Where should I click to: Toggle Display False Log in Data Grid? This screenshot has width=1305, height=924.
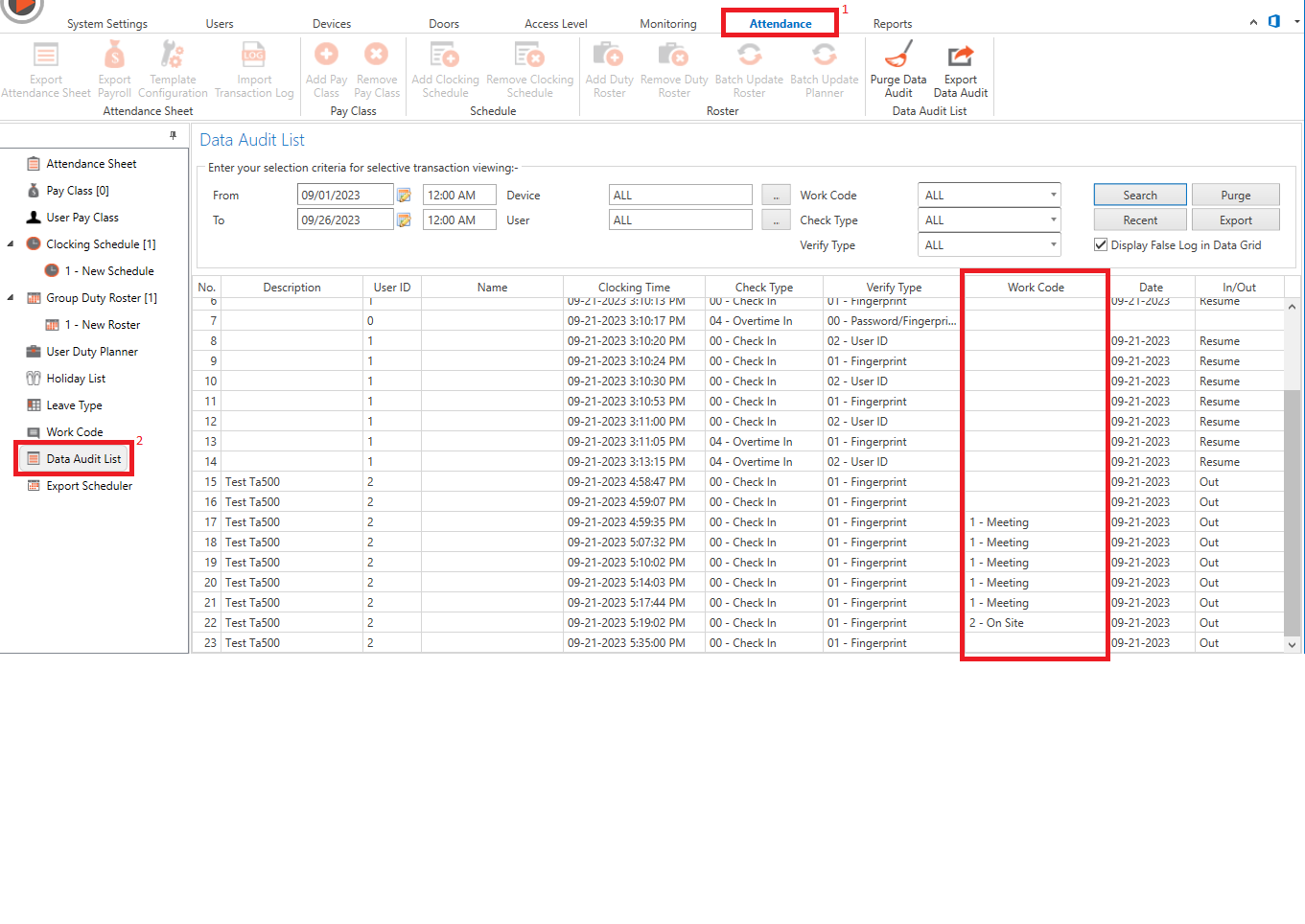tap(1101, 245)
